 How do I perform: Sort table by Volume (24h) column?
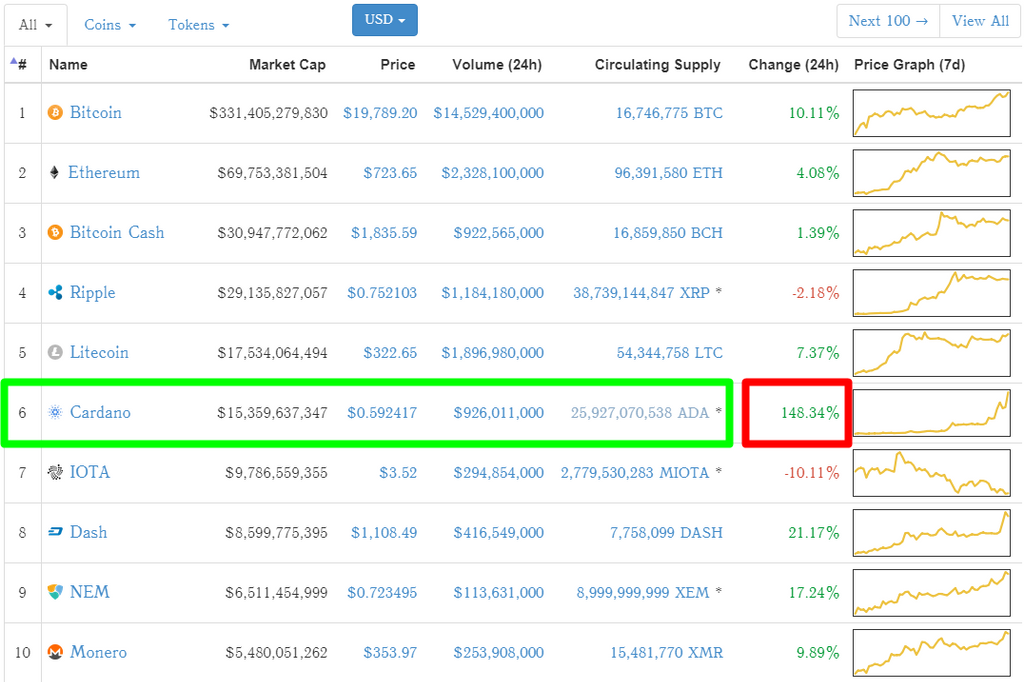(x=497, y=65)
